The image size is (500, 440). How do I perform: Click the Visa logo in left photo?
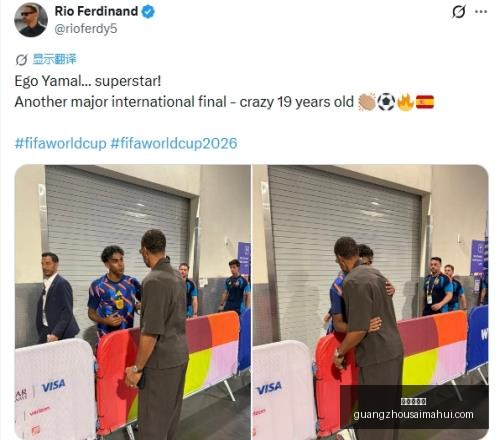(53, 386)
